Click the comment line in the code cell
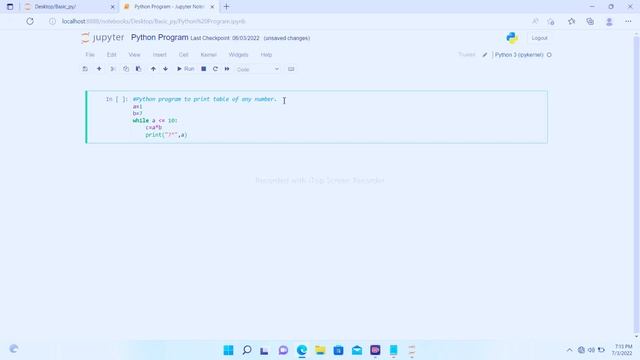 pos(204,99)
